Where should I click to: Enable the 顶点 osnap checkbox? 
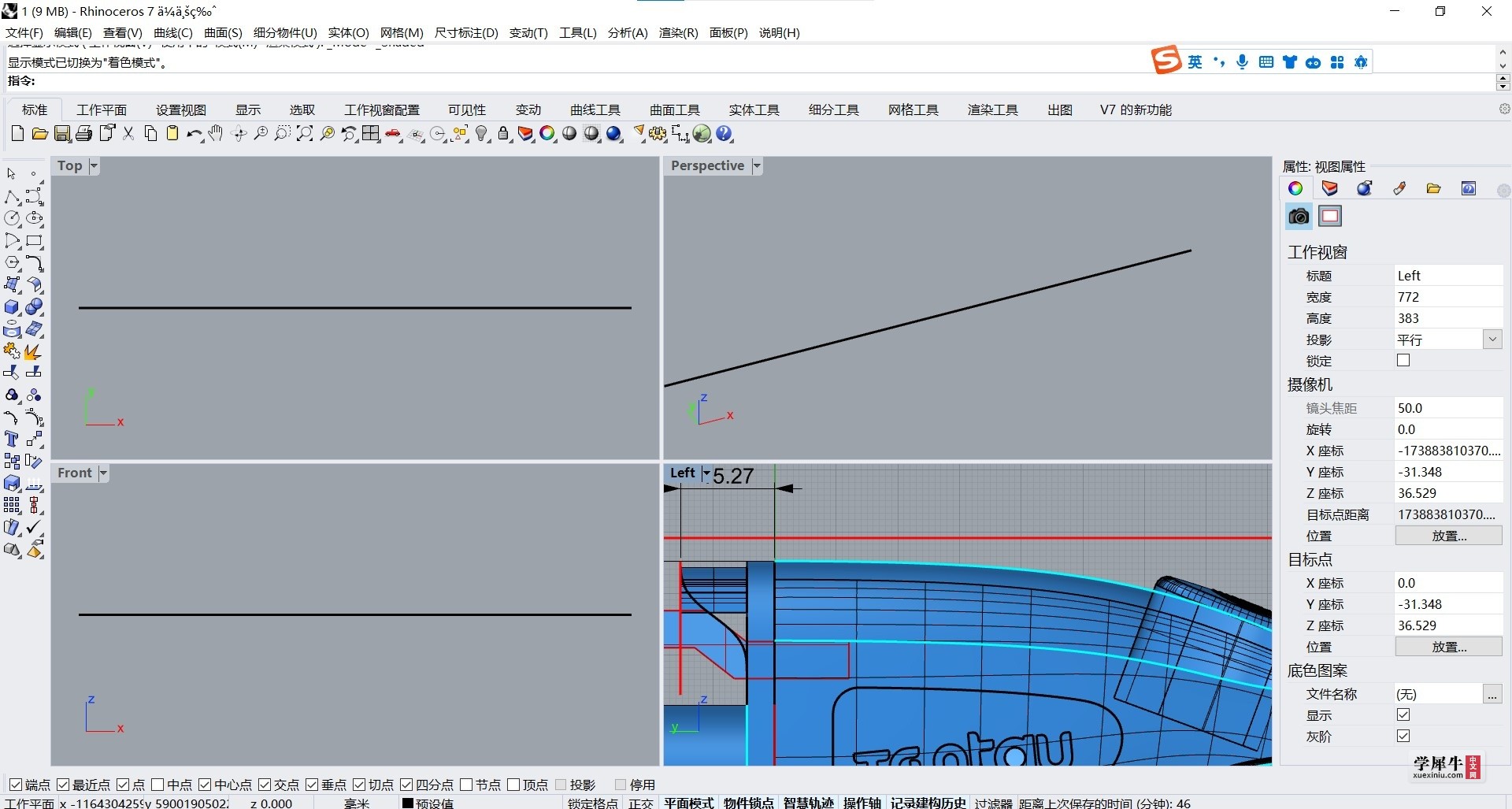(x=513, y=785)
